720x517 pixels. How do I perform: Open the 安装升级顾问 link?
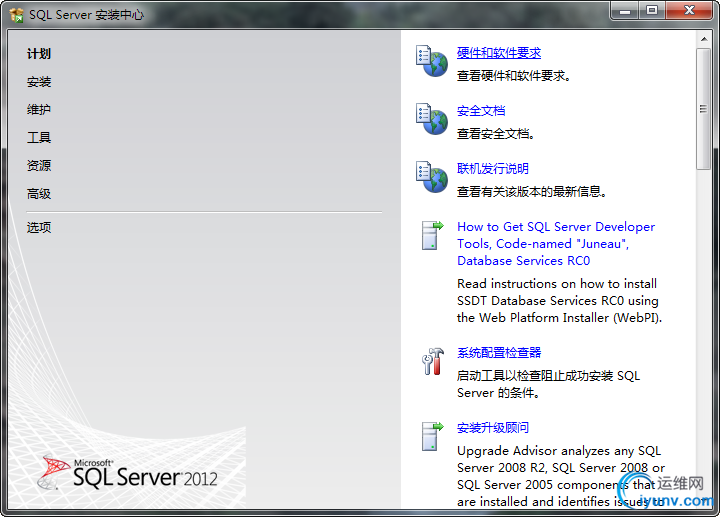[x=493, y=428]
